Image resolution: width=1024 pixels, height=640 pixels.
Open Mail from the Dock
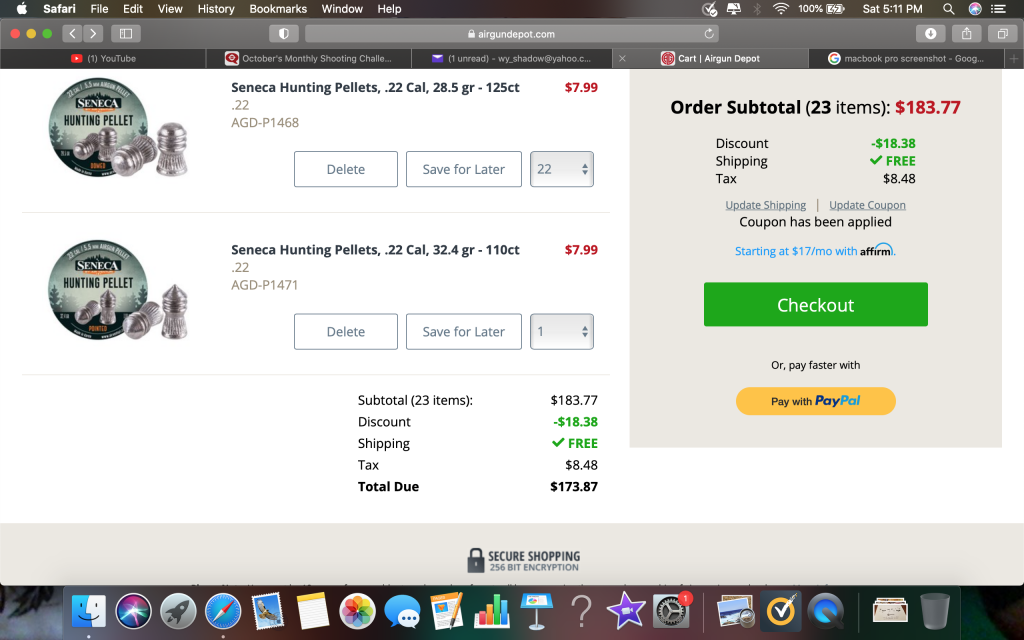tap(268, 611)
